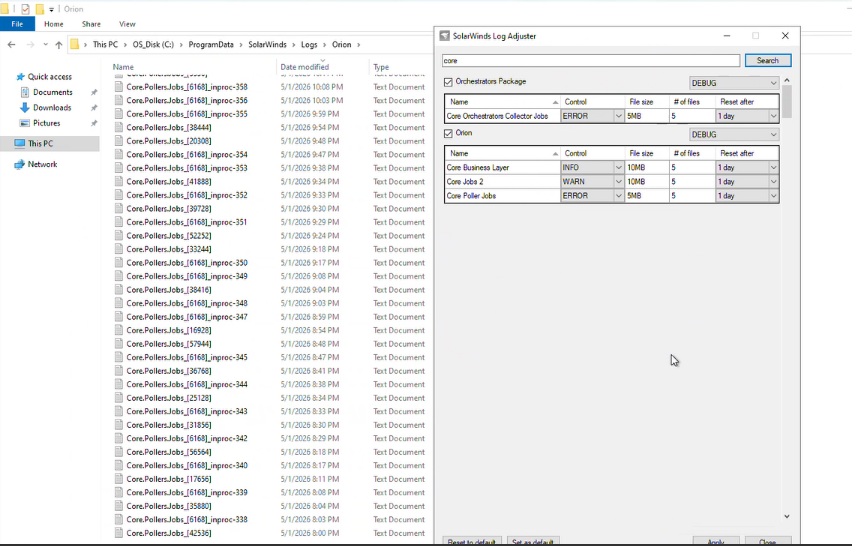The width and height of the screenshot is (852, 546).
Task: Edit number of files for Core Jobs 2
Action: (692, 181)
